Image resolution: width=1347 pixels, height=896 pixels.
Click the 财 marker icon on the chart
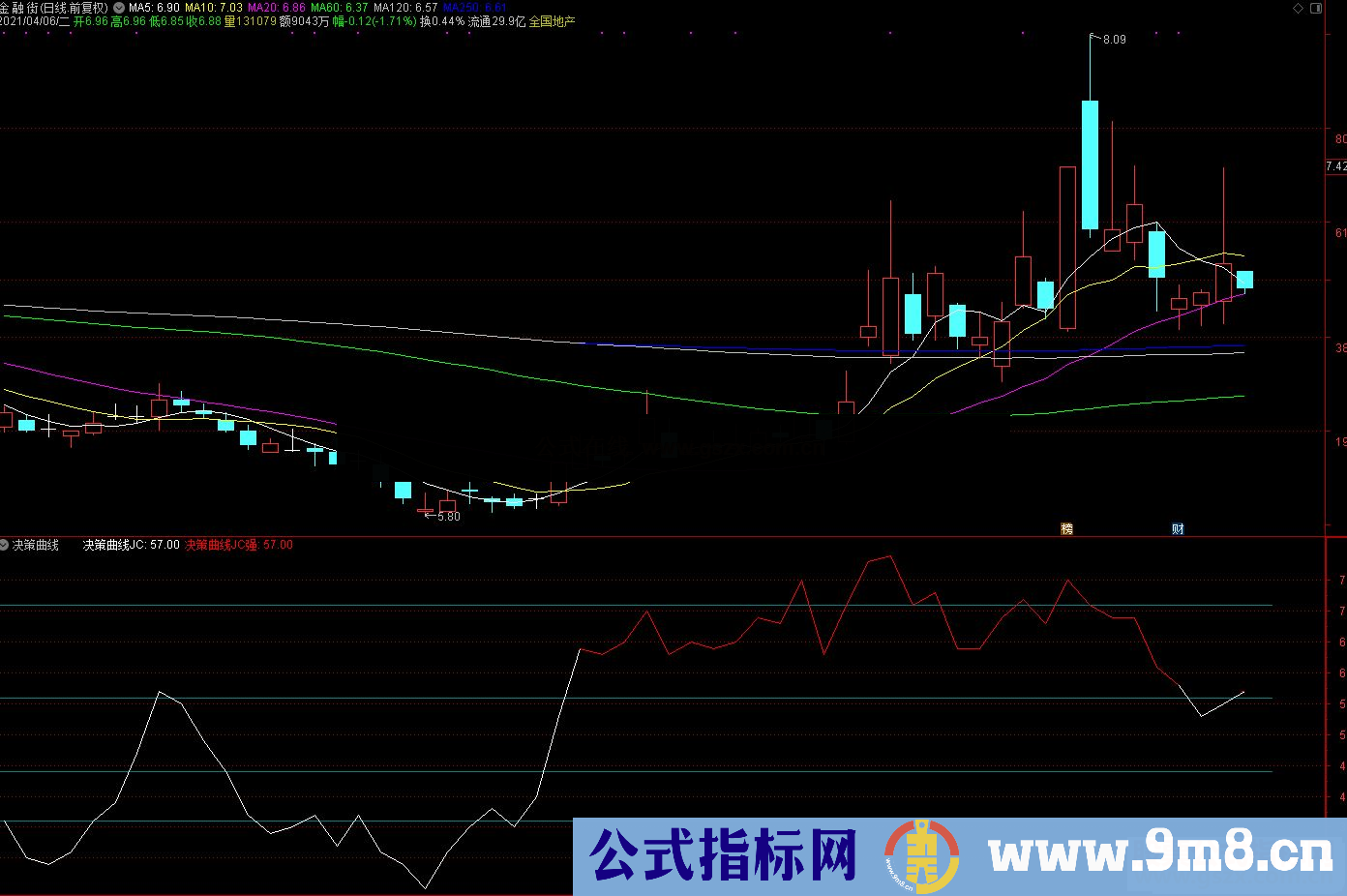coord(1178,528)
